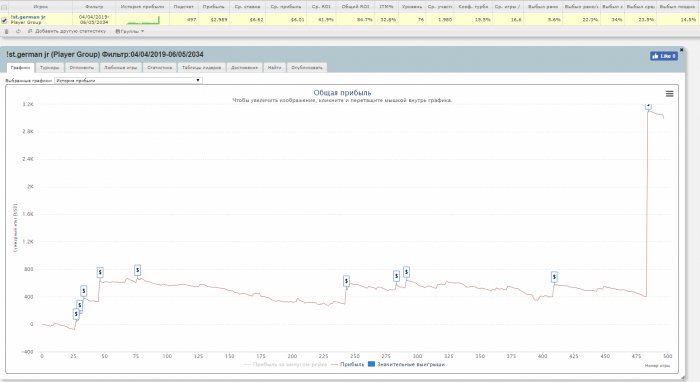Click the average stake cell $6.62
Viewport: 700px width, 382px height.
pos(247,20)
